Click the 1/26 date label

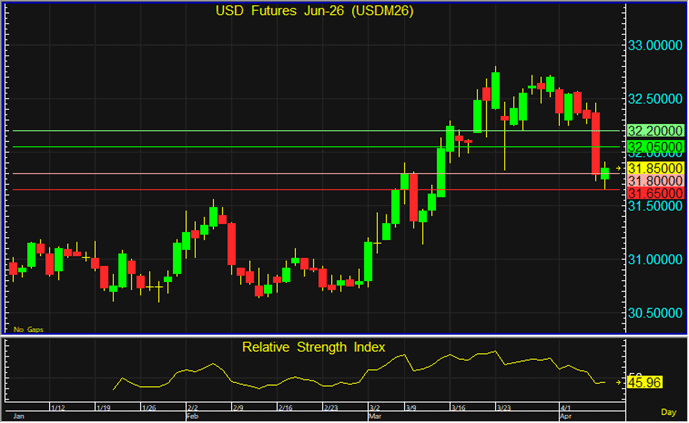[x=149, y=408]
